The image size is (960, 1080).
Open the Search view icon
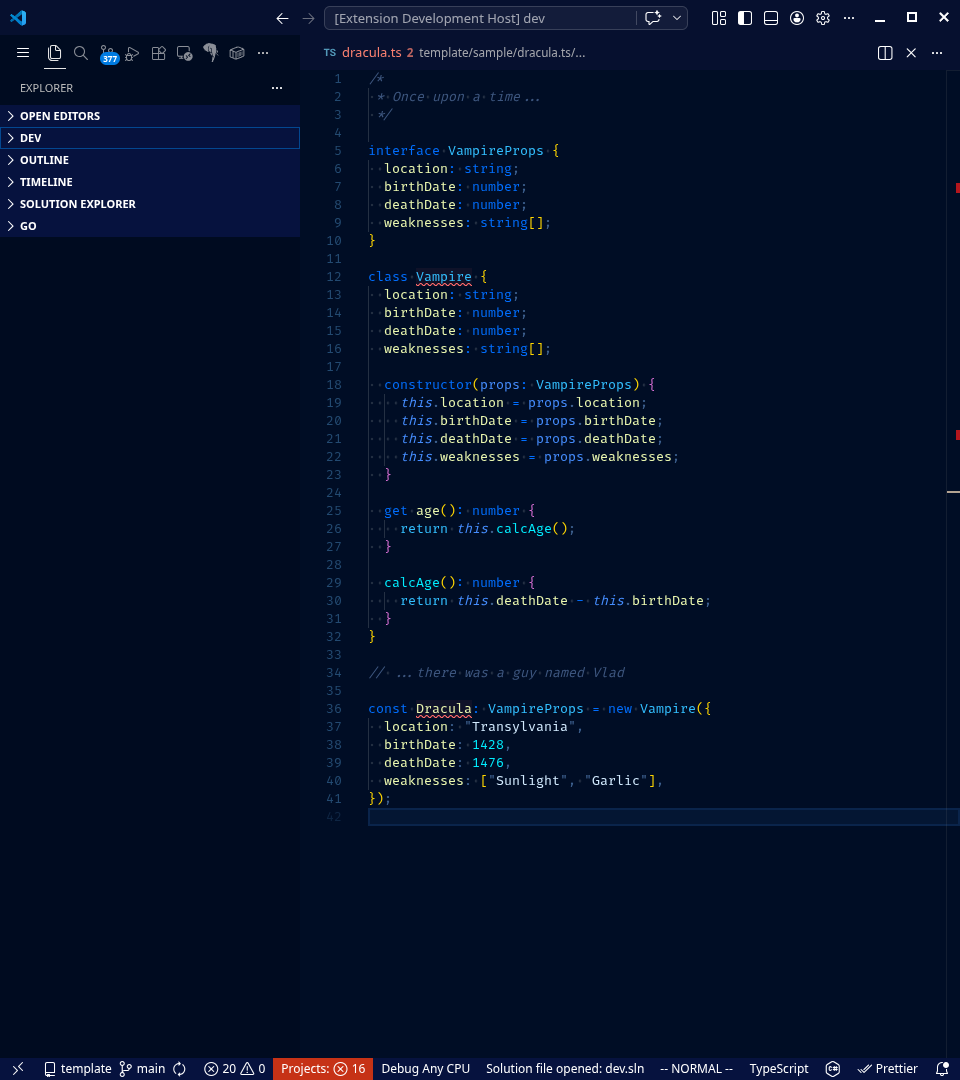[x=81, y=53]
